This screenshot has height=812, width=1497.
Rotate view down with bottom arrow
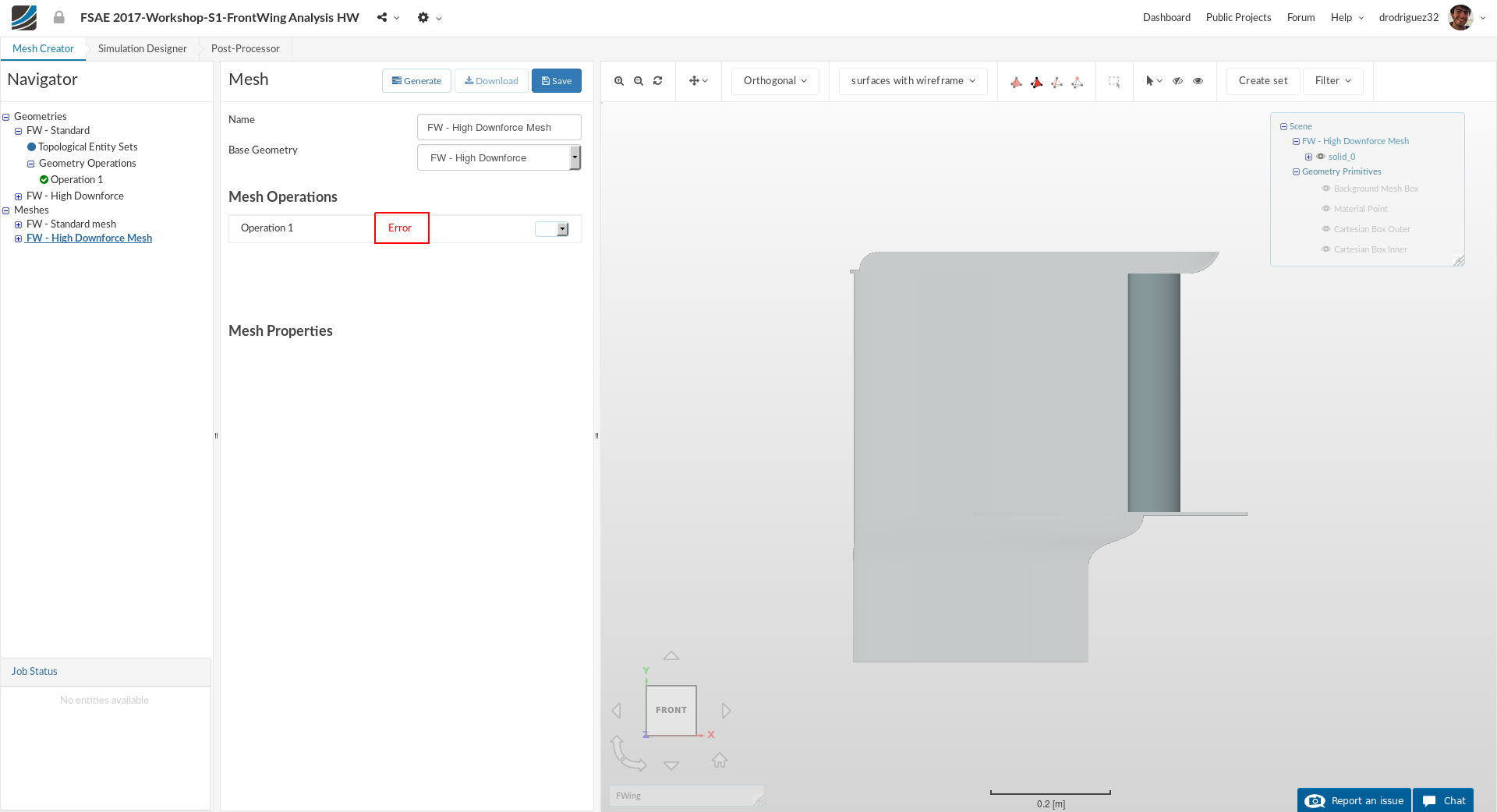tap(671, 765)
